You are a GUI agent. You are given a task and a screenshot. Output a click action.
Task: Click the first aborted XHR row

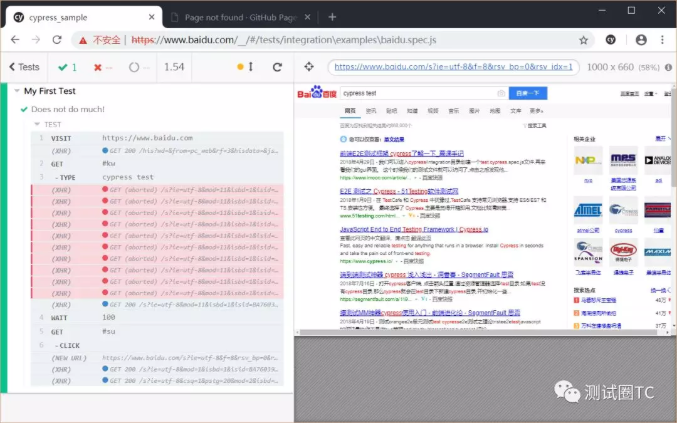157,190
